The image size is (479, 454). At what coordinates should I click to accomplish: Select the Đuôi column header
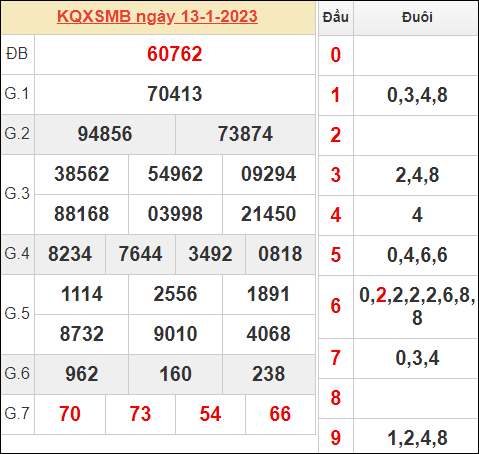(417, 17)
